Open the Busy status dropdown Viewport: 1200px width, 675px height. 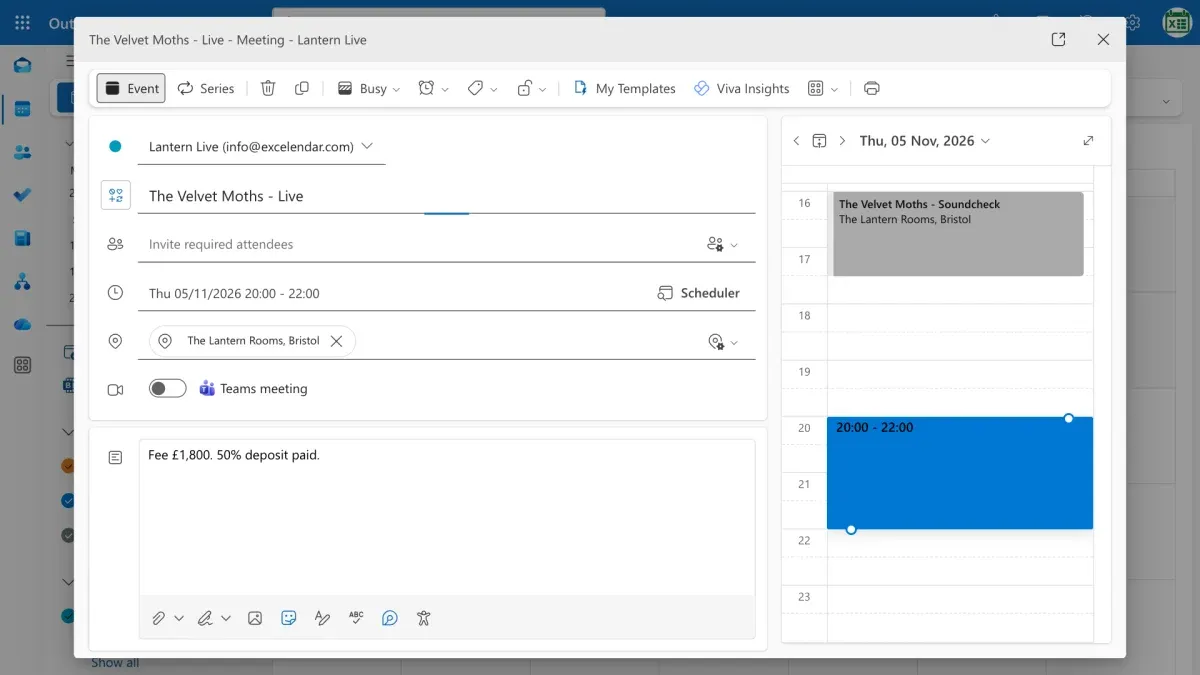(x=369, y=88)
